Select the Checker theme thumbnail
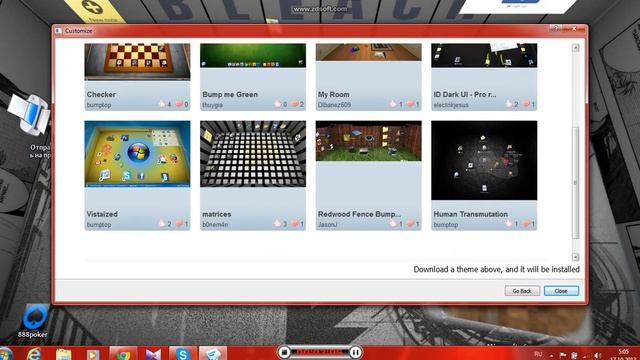640x360 pixels. click(137, 62)
